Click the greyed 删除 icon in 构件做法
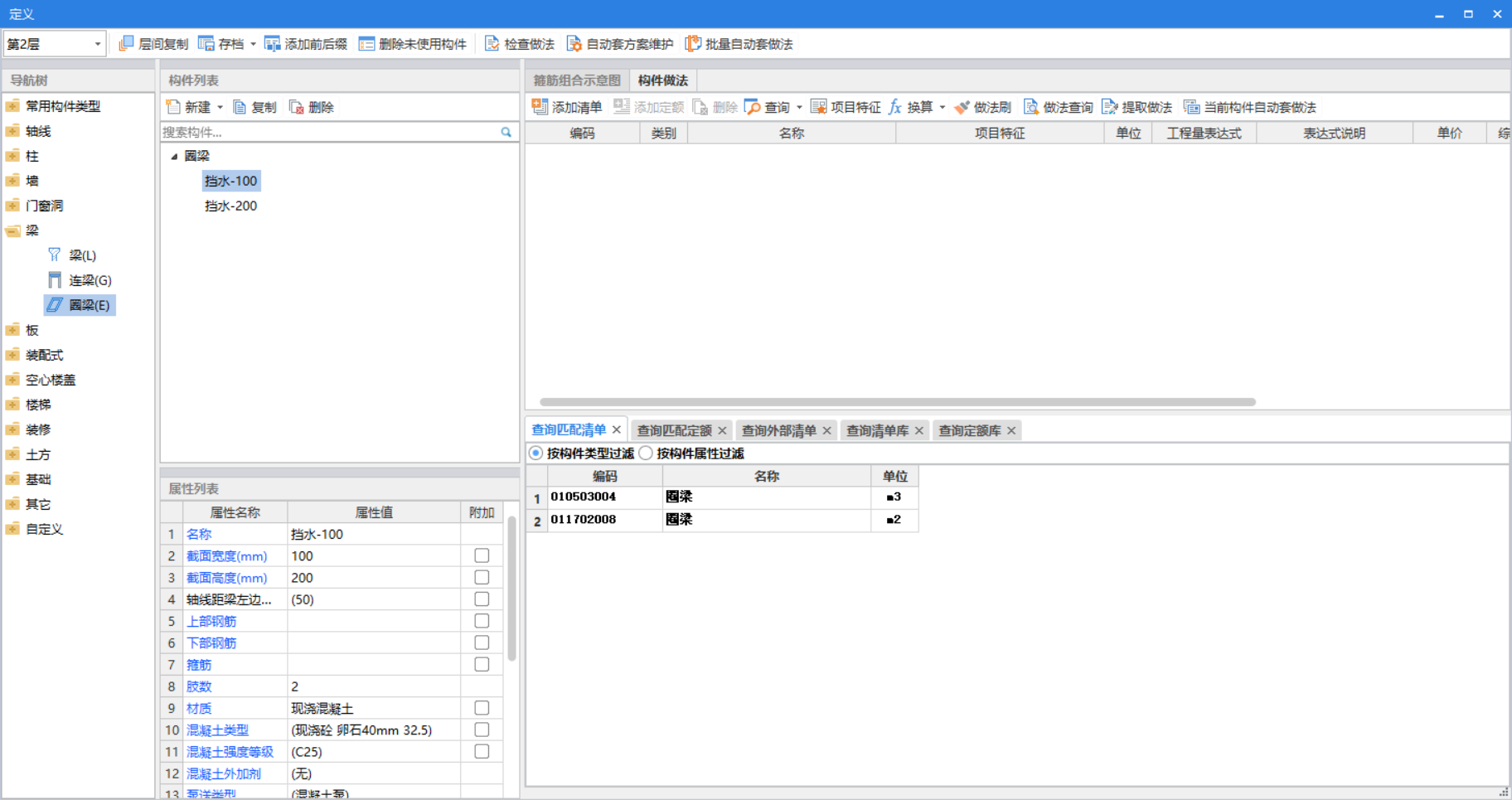 (700, 107)
